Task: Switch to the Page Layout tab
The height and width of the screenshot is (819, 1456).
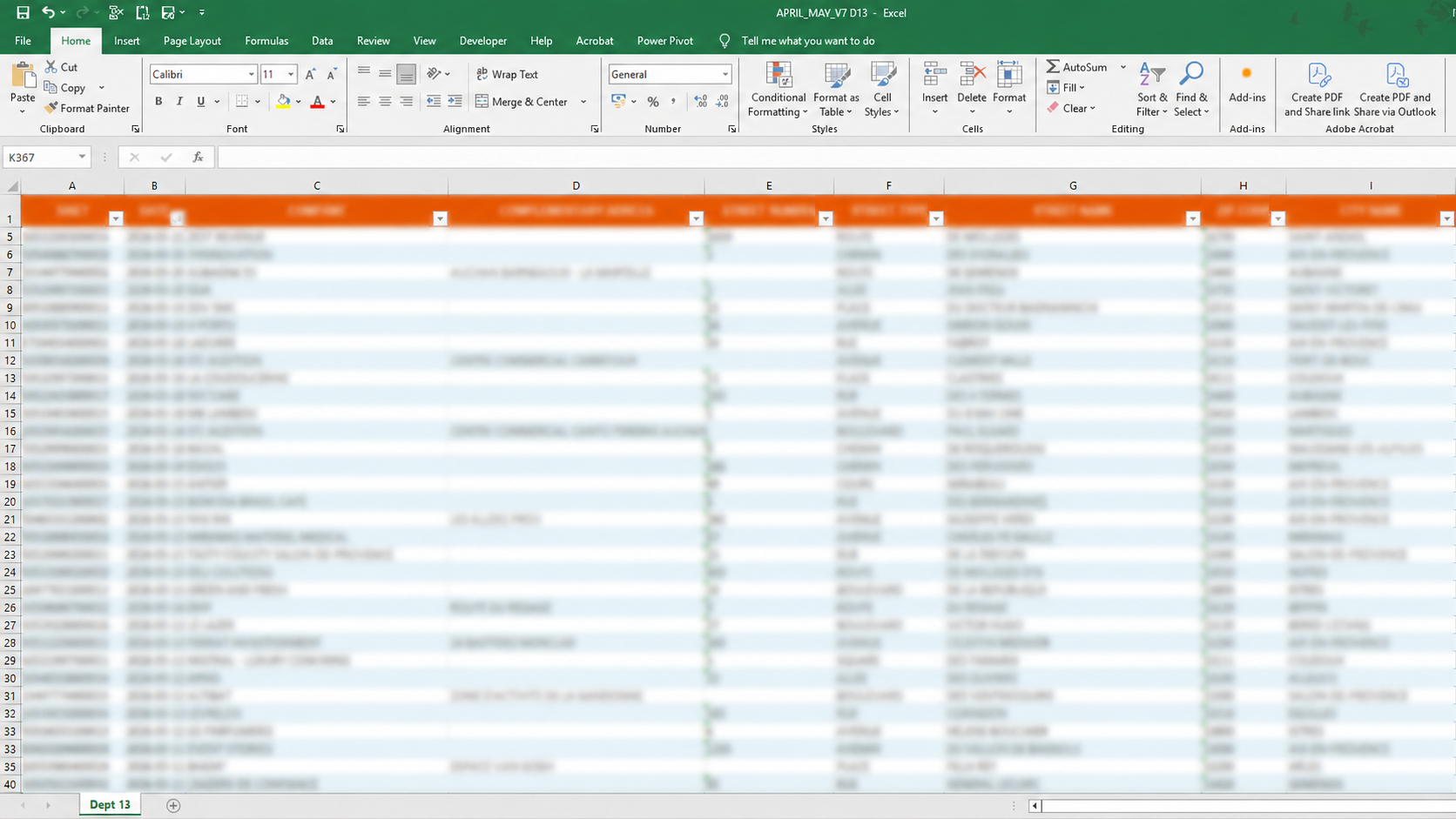Action: point(192,41)
